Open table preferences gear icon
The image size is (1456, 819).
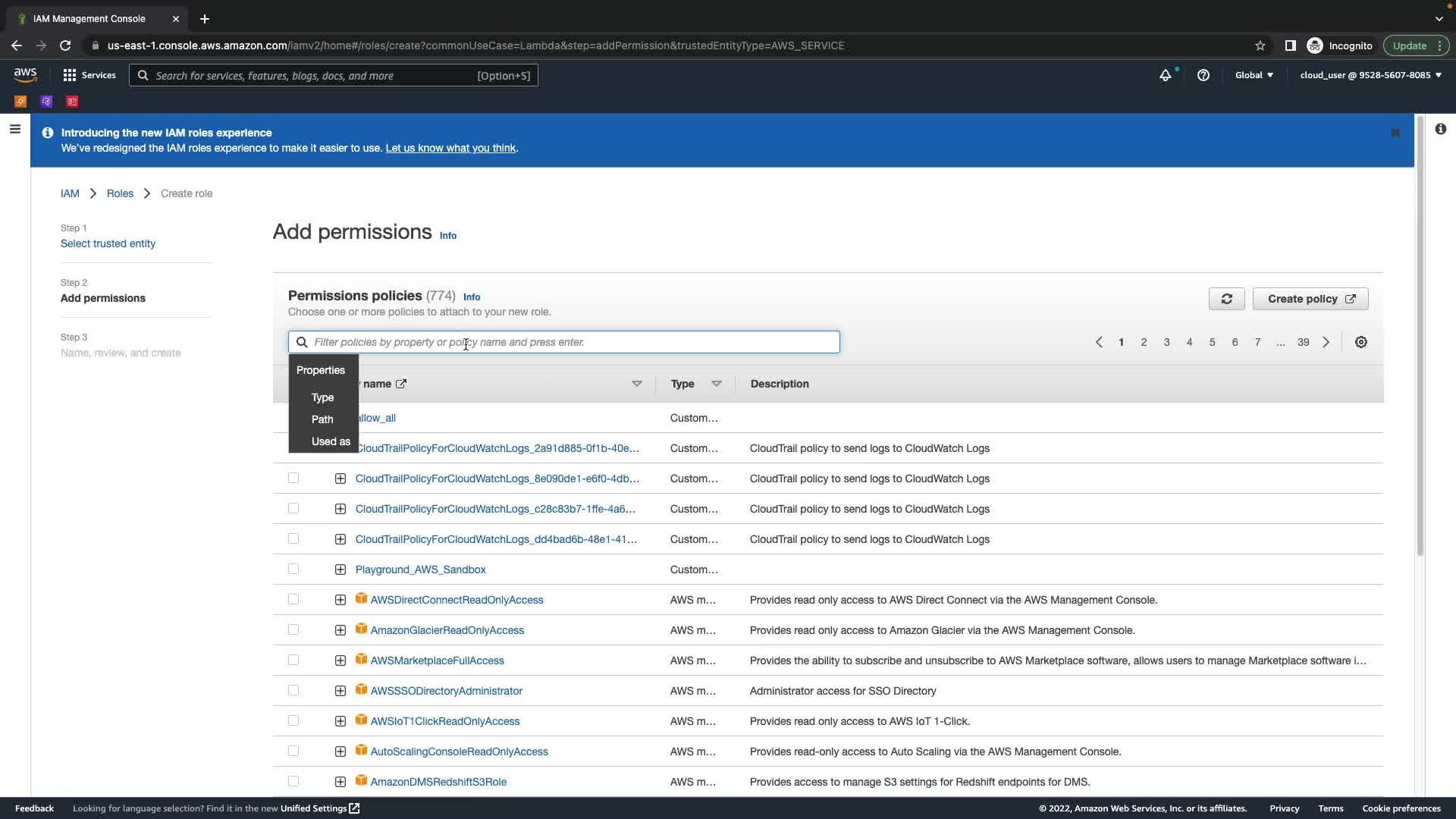pos(1361,342)
